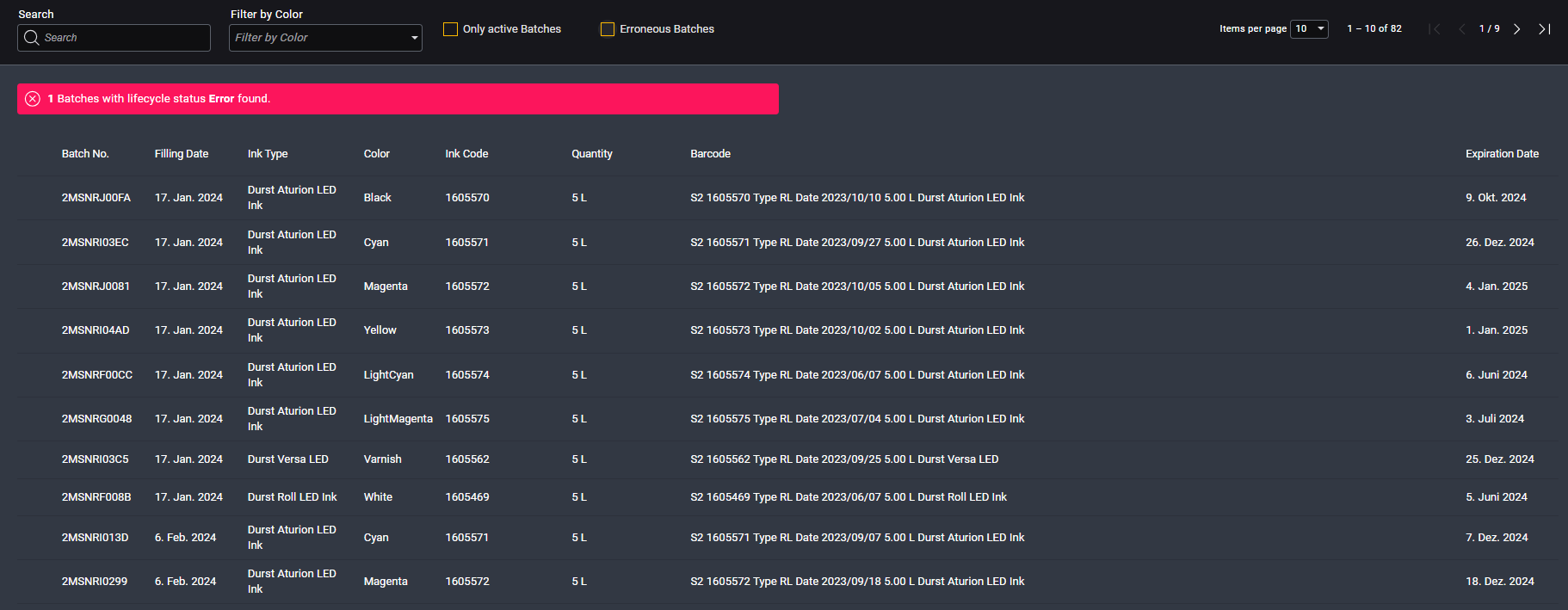Click the first page navigation arrow
This screenshot has width=1568, height=610.
pyautogui.click(x=1435, y=29)
